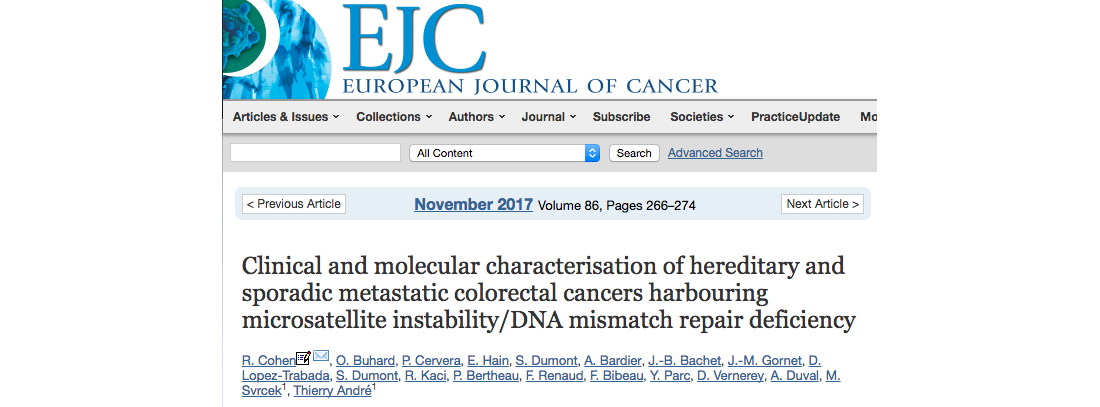Go to the Subscribe page
Image resolution: width=1100 pixels, height=407 pixels.
point(622,117)
